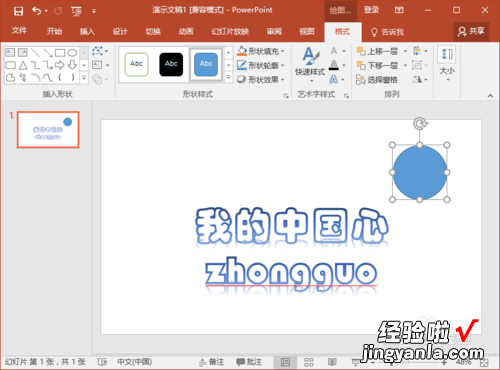Expand the shapes gallery more arrow

84,78
